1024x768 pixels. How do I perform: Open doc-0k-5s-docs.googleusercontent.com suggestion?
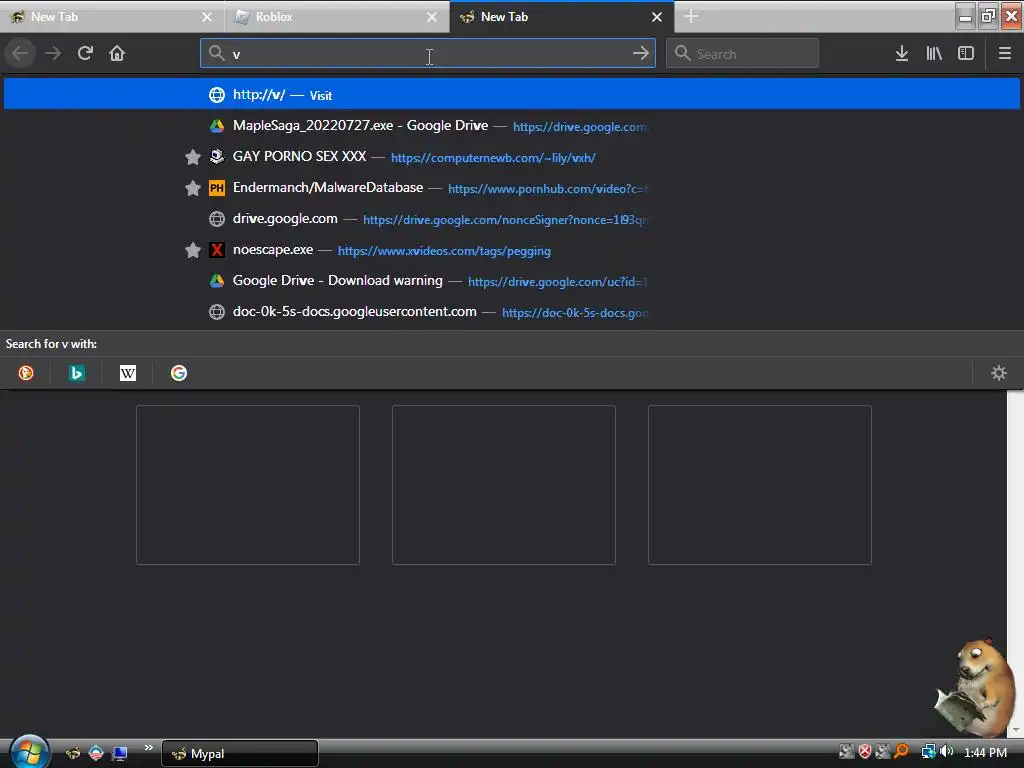point(511,312)
